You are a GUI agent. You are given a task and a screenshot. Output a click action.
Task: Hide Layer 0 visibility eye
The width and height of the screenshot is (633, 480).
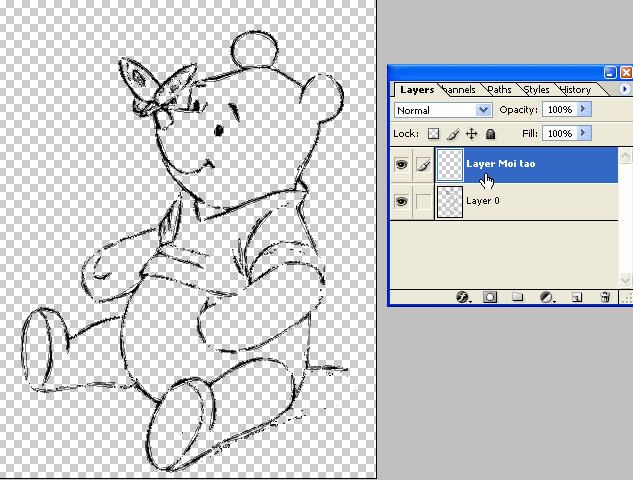(x=401, y=201)
